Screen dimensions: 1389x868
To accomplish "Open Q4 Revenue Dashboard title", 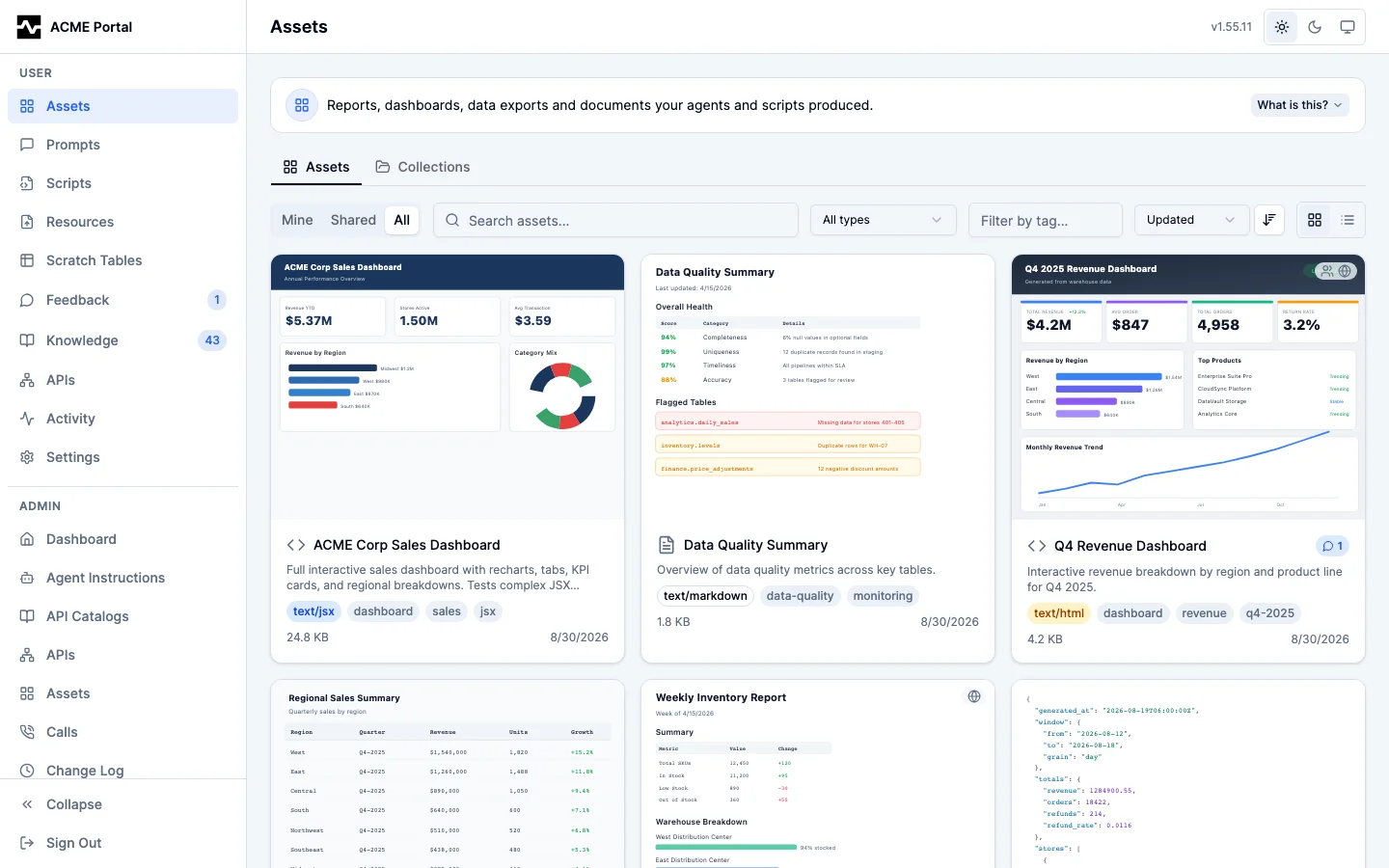I will tap(1130, 546).
